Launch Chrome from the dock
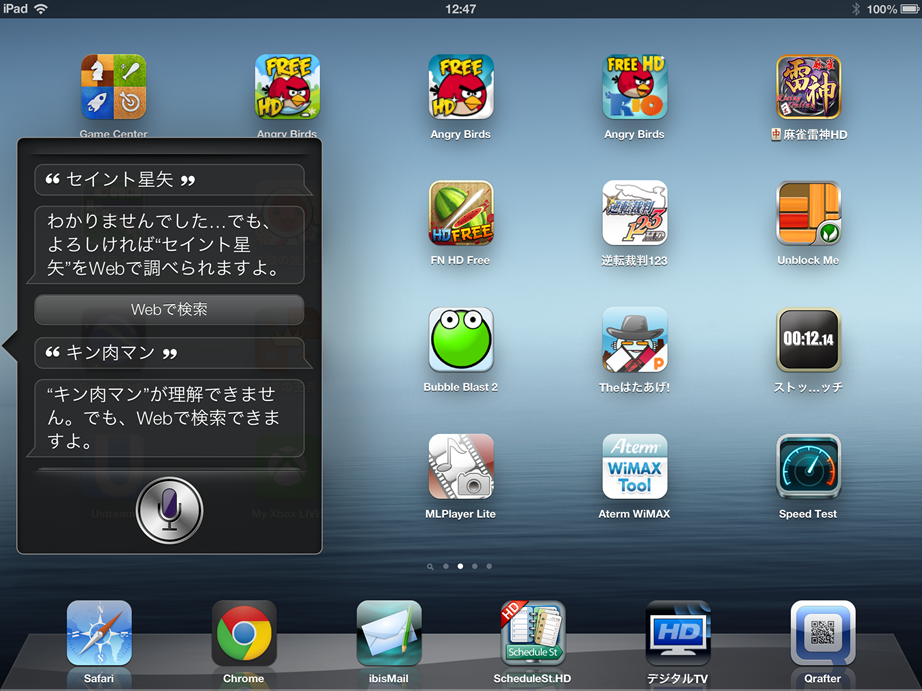The width and height of the screenshot is (922, 691). pos(243,633)
